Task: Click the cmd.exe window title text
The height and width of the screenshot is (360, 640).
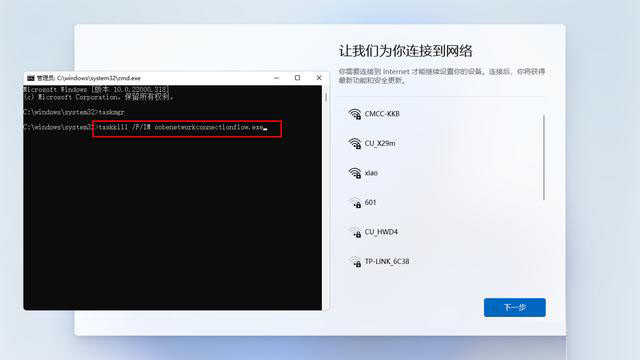Action: pyautogui.click(x=89, y=78)
